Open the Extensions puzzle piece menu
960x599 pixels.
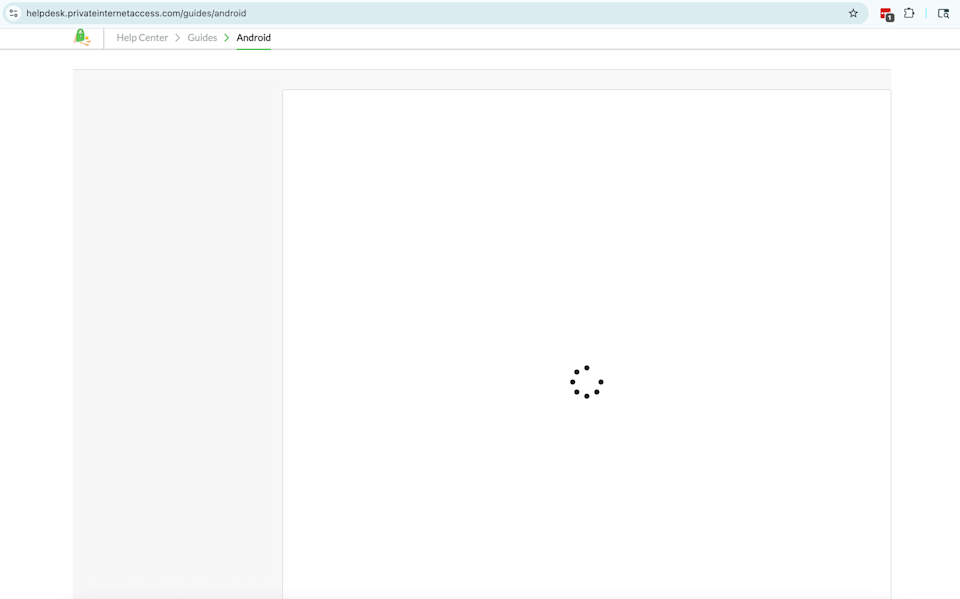point(909,13)
